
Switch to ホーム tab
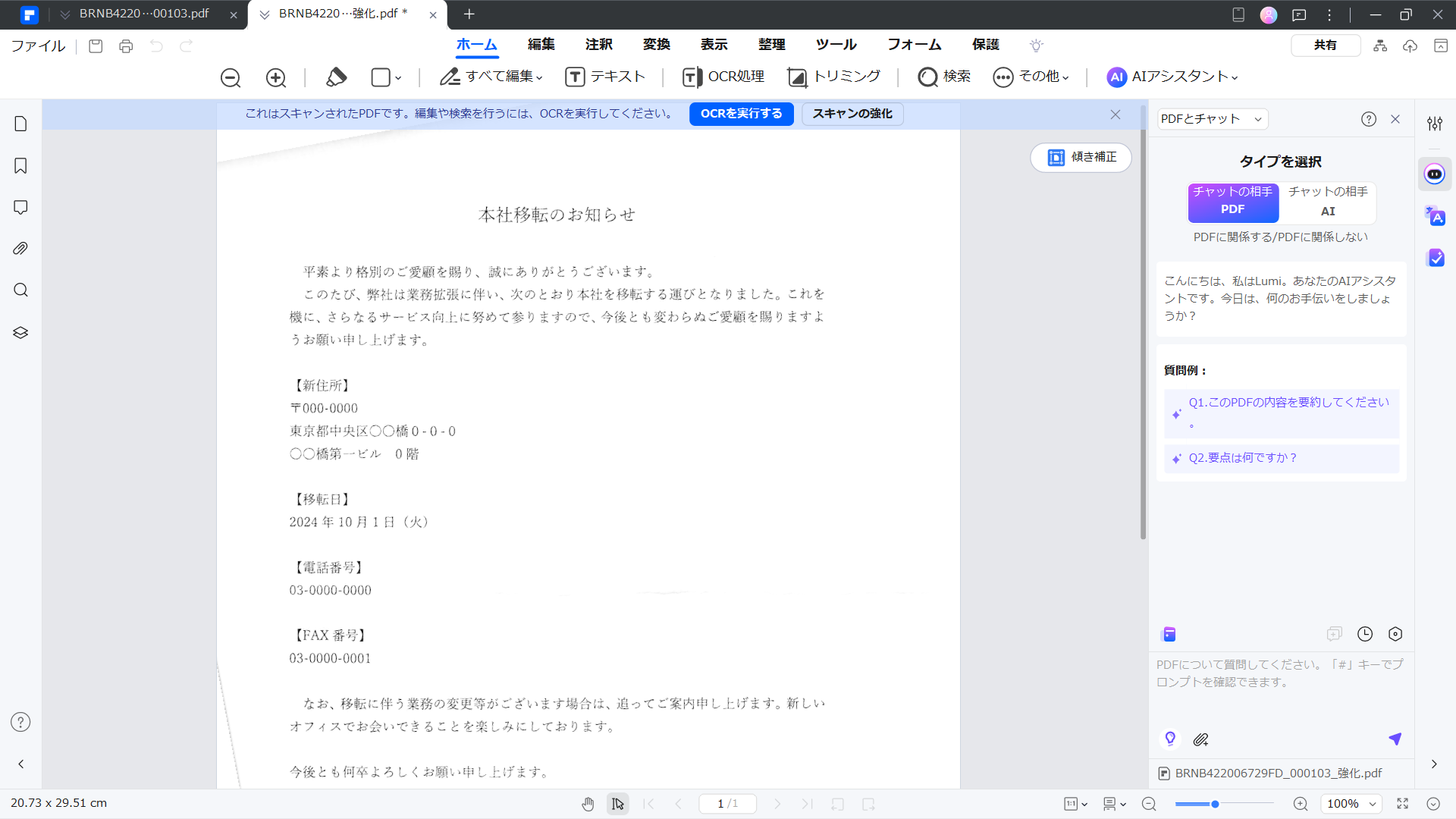click(476, 45)
